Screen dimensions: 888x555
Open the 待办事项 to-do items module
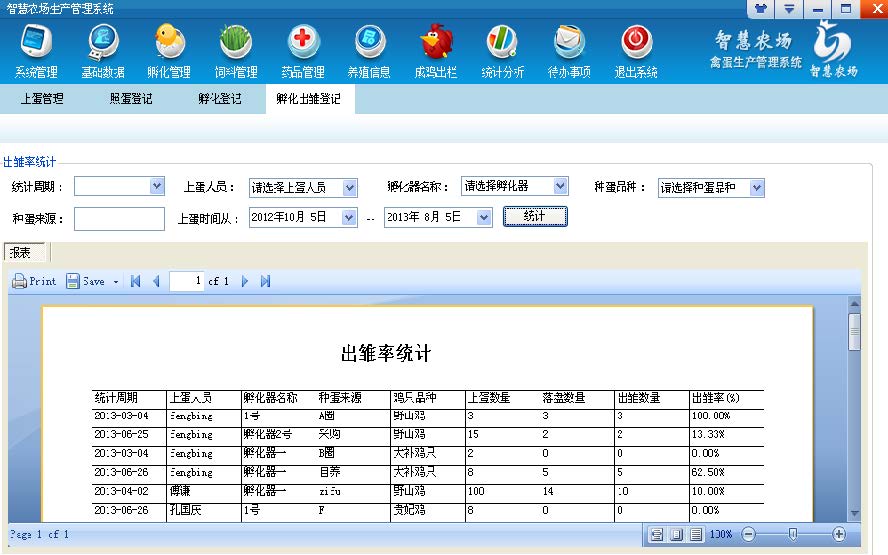pyautogui.click(x=569, y=50)
